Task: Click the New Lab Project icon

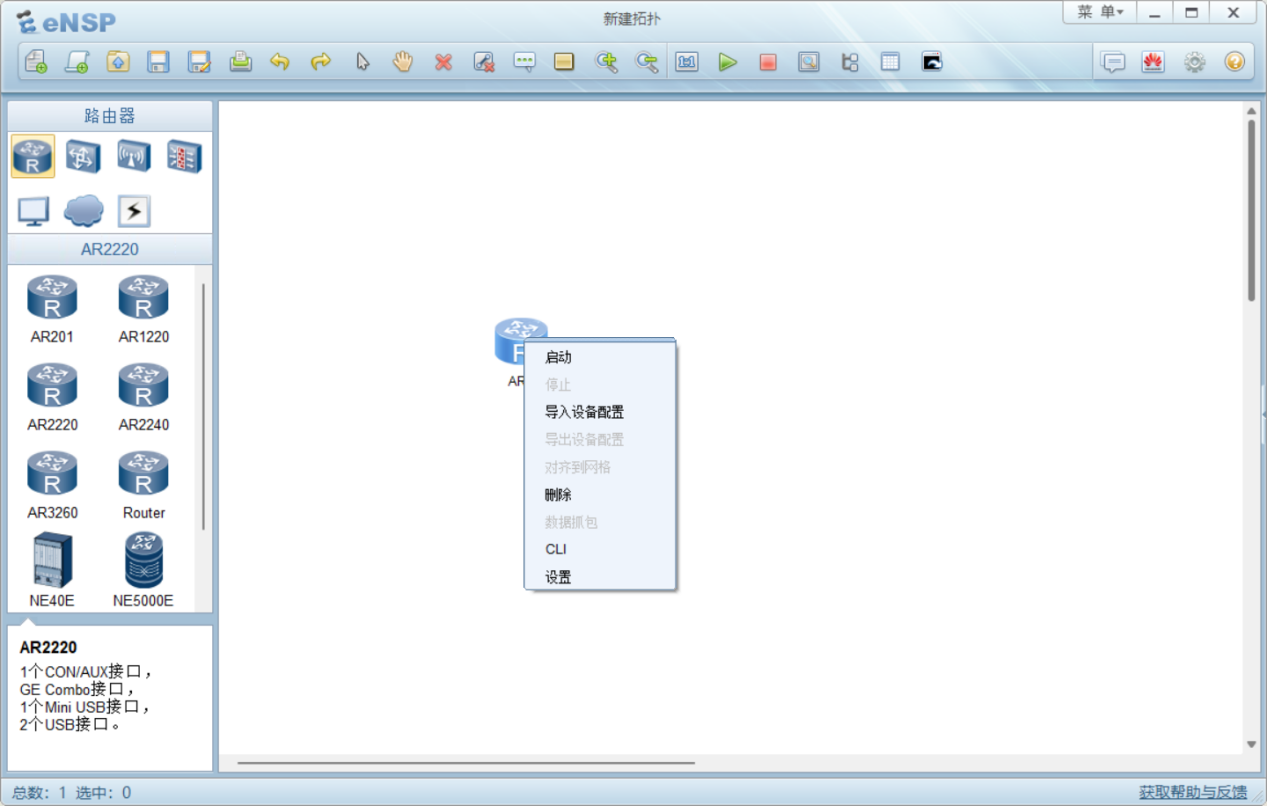Action: (77, 62)
